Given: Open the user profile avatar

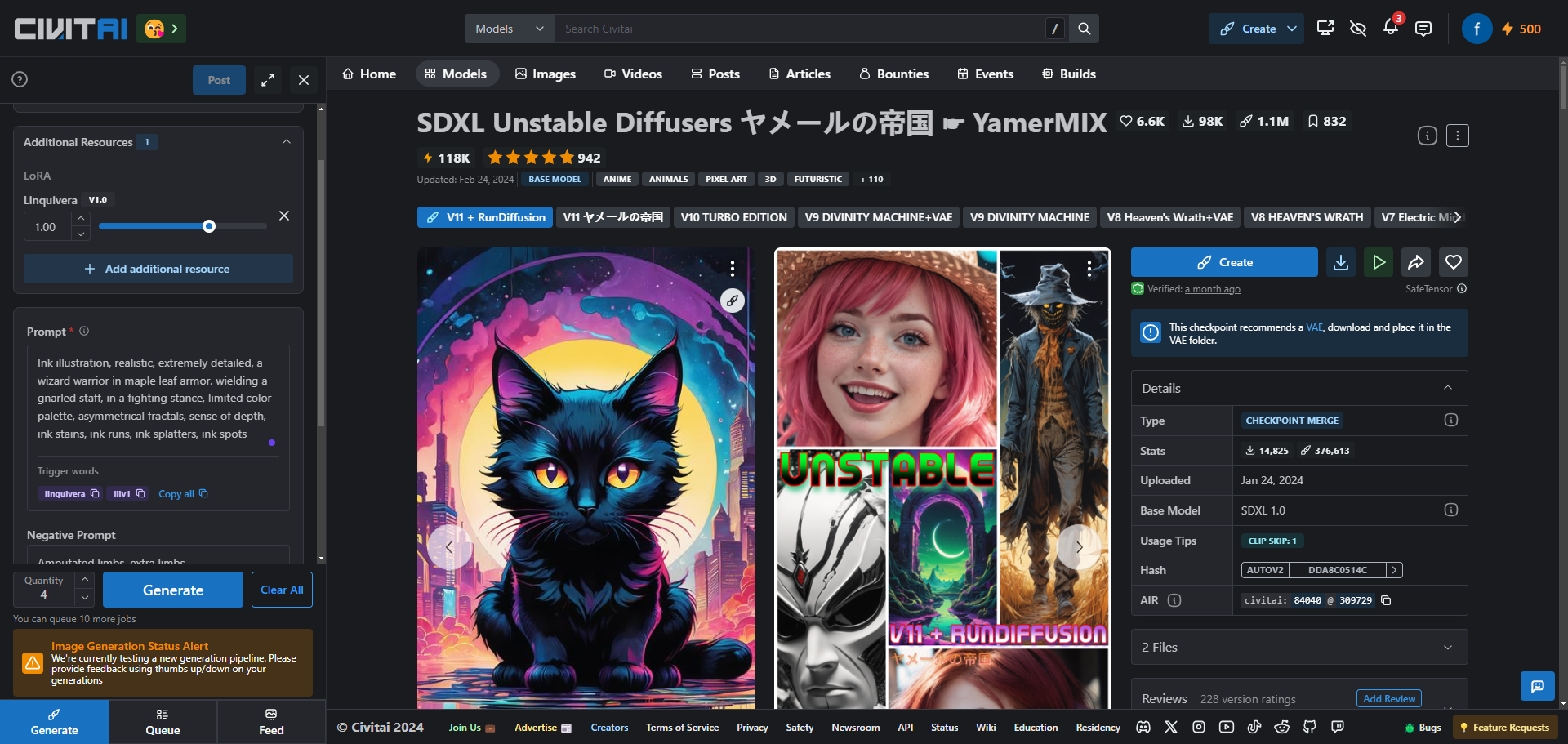Looking at the screenshot, I should tap(1477, 29).
